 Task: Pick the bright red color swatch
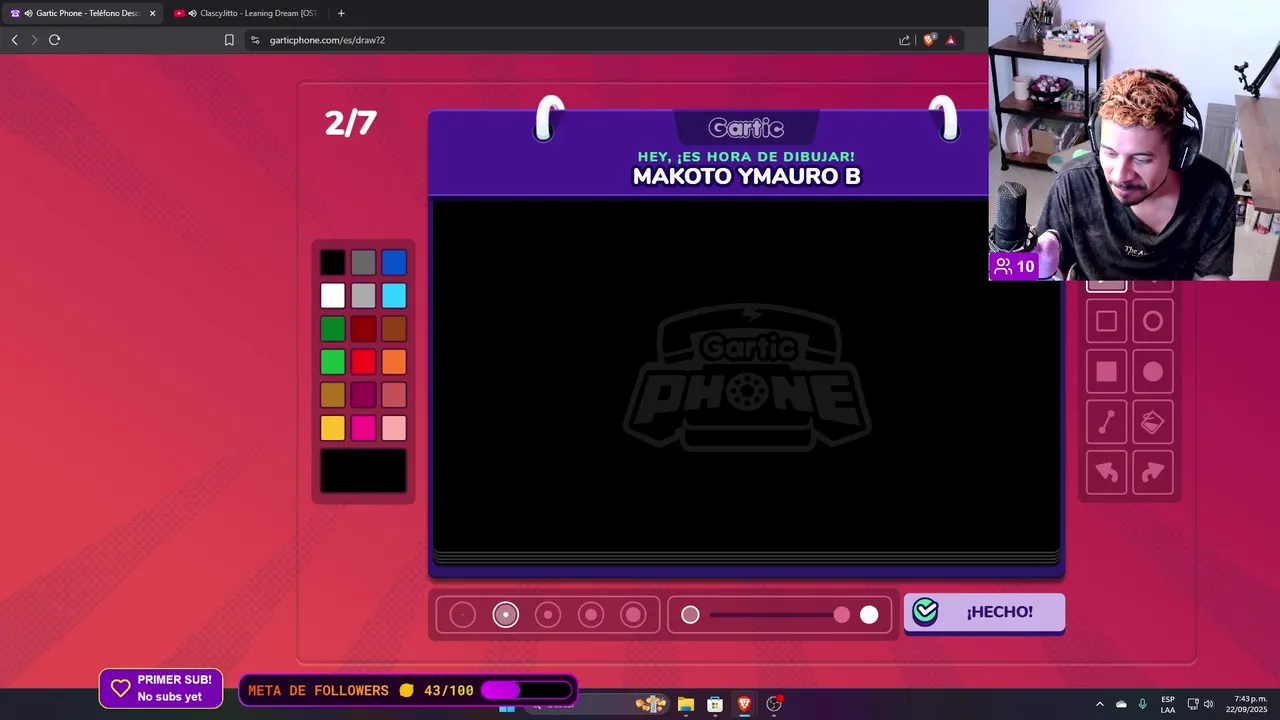pyautogui.click(x=363, y=362)
